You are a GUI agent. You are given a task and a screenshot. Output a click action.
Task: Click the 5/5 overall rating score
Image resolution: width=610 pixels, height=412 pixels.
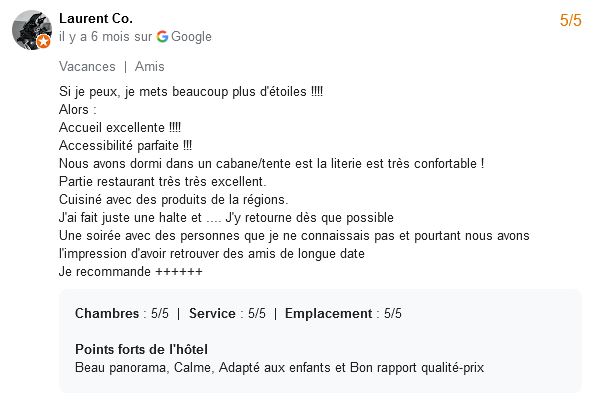[x=570, y=20]
